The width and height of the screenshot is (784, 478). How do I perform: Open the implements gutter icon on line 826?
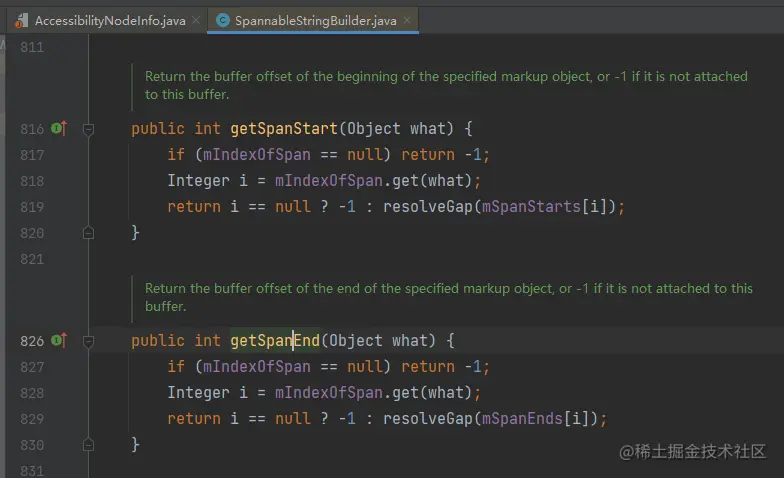click(59, 340)
